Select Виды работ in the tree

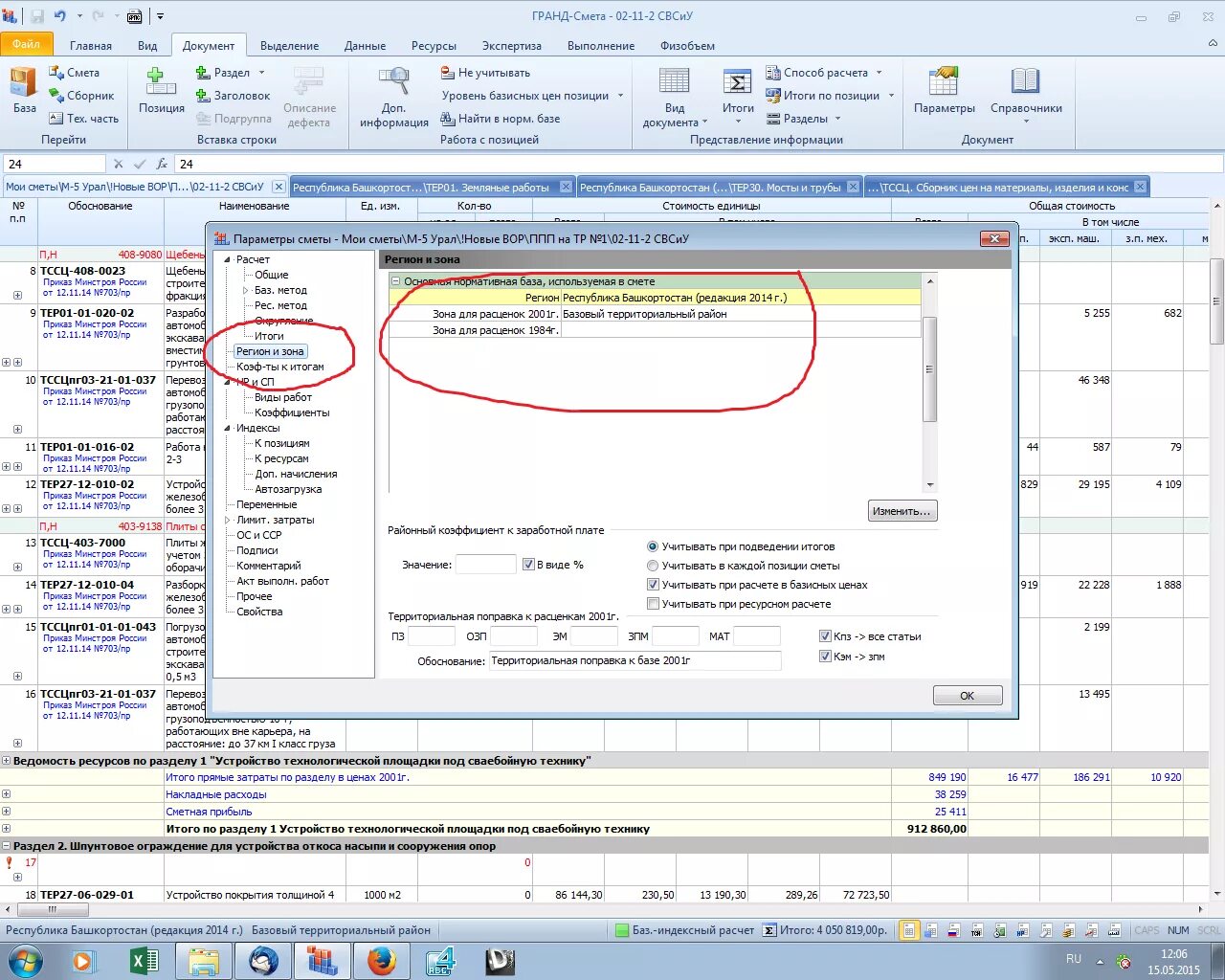283,397
